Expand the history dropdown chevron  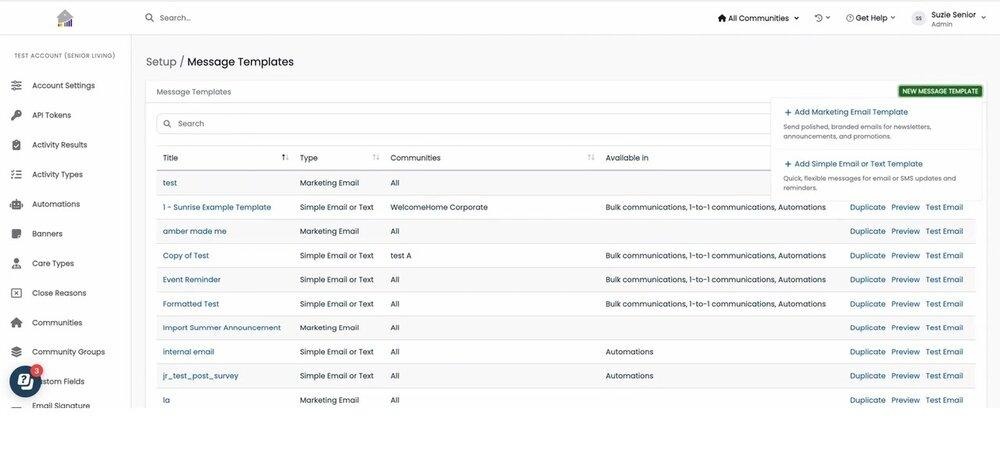point(828,18)
